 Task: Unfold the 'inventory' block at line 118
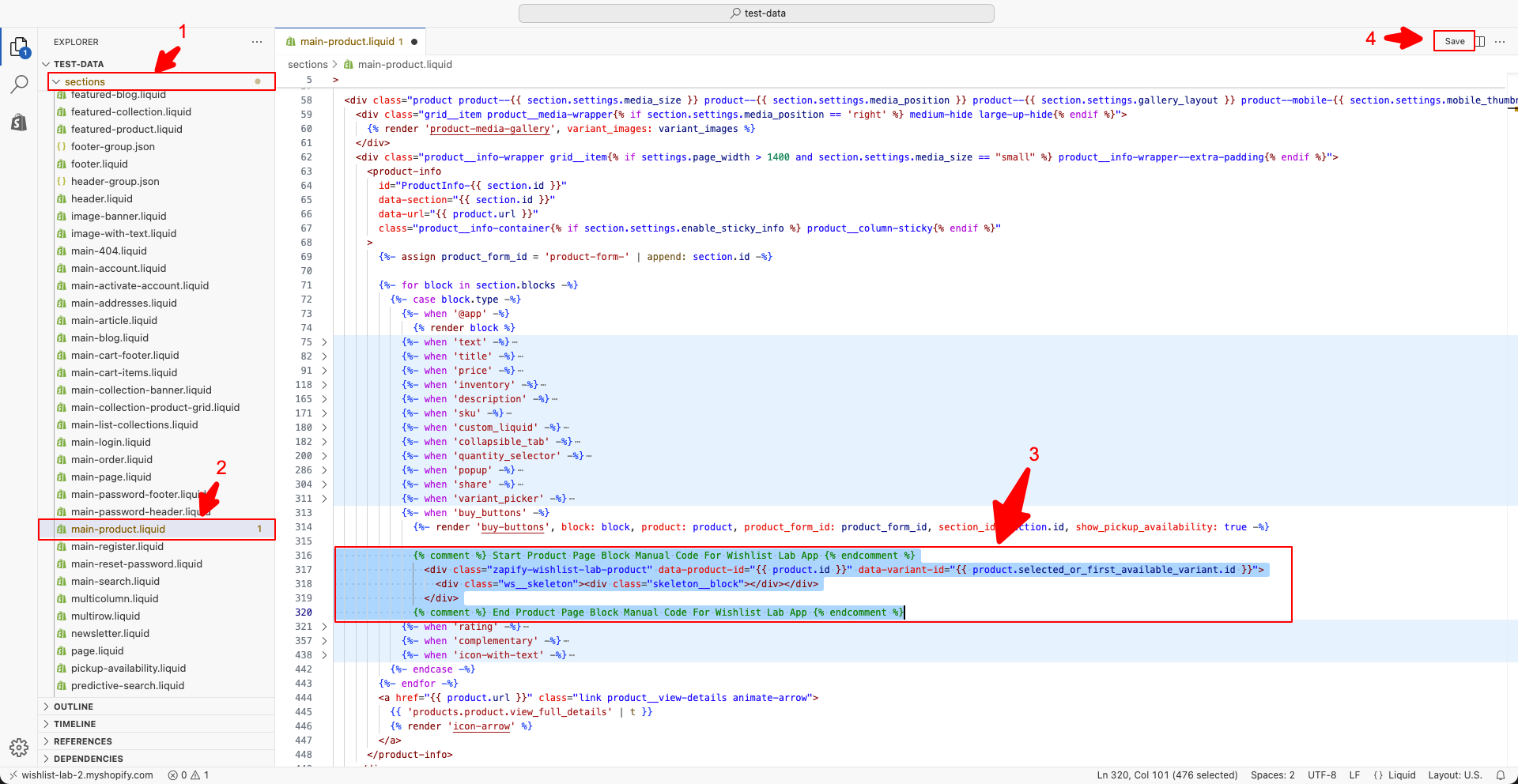[324, 385]
